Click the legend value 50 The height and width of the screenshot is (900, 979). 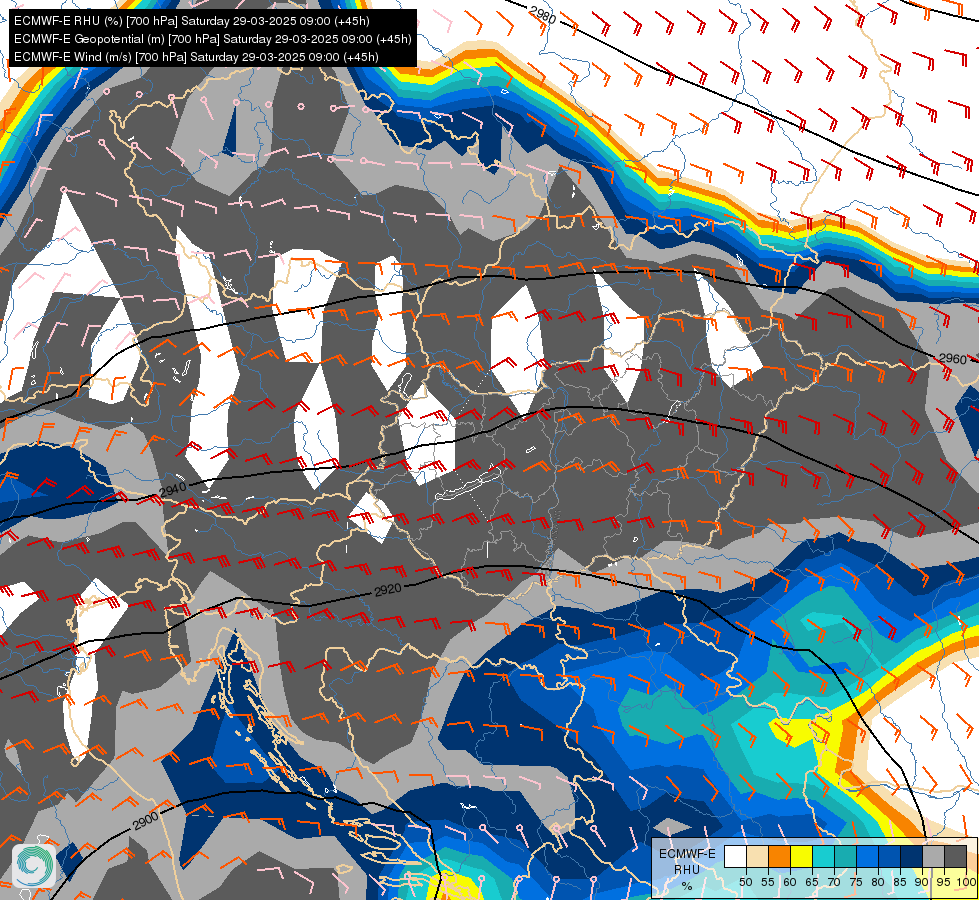745,882
